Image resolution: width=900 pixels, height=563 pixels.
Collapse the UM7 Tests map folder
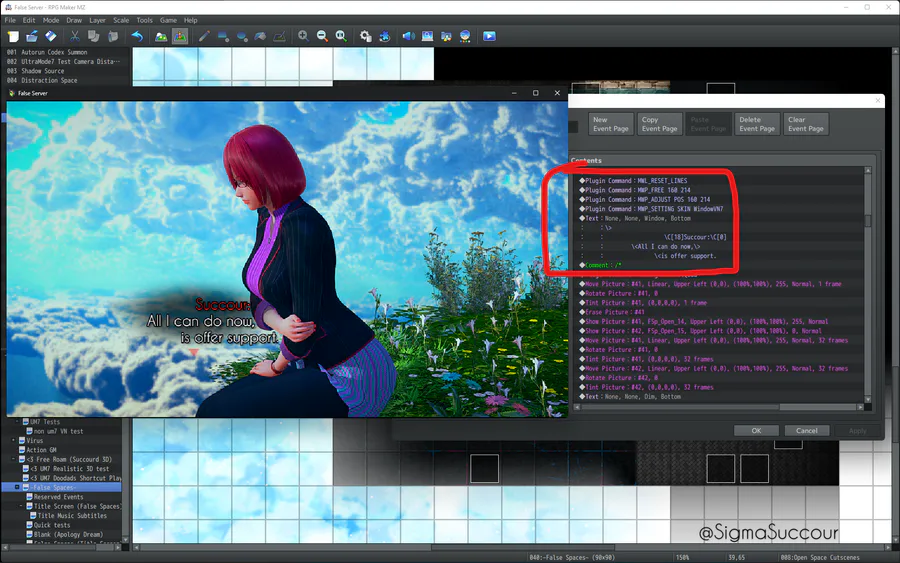(17, 422)
